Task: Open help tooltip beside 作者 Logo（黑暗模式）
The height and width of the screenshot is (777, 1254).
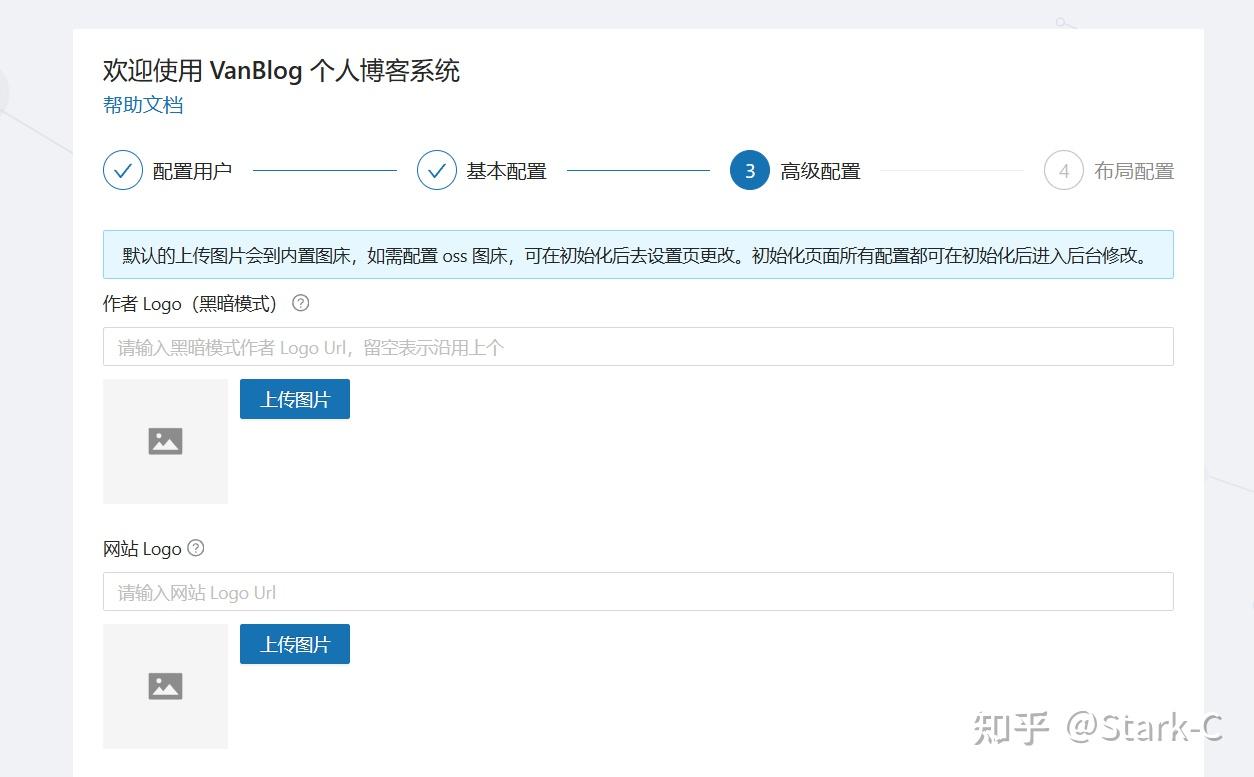Action: 300,303
